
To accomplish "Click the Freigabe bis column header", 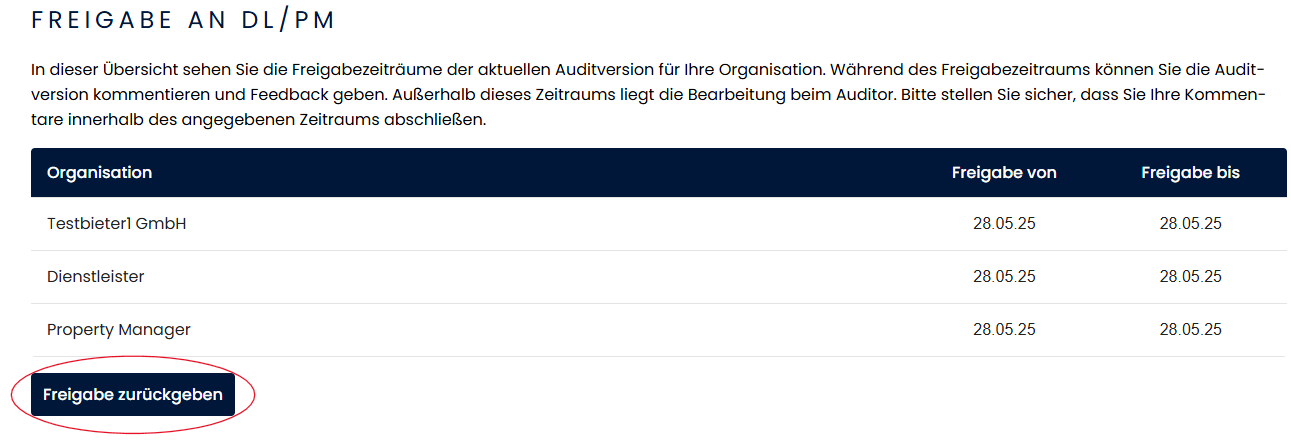I will pos(1190,173).
